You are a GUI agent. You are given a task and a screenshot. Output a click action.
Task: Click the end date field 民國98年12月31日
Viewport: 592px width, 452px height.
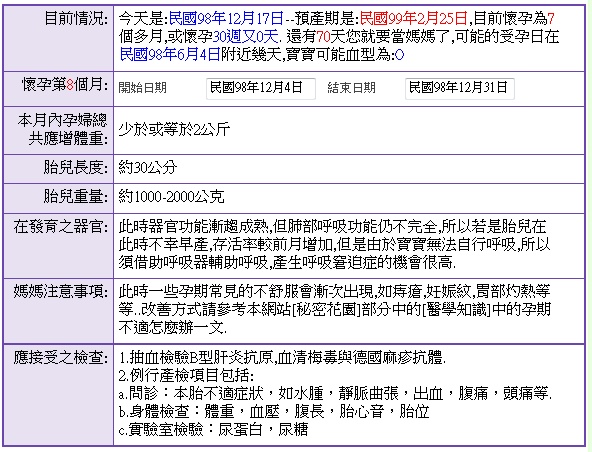[x=459, y=89]
